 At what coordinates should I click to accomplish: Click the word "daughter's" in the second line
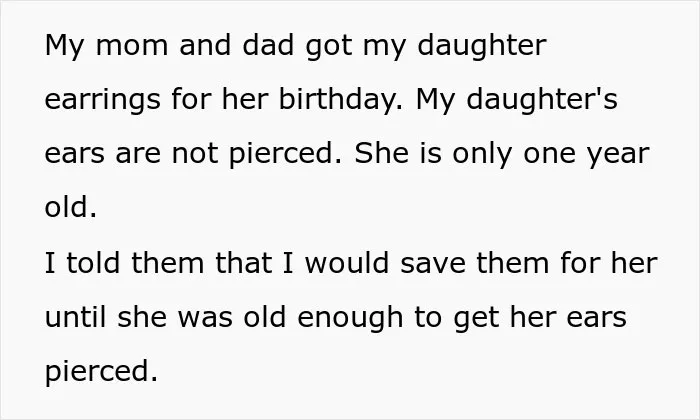[x=542, y=99]
